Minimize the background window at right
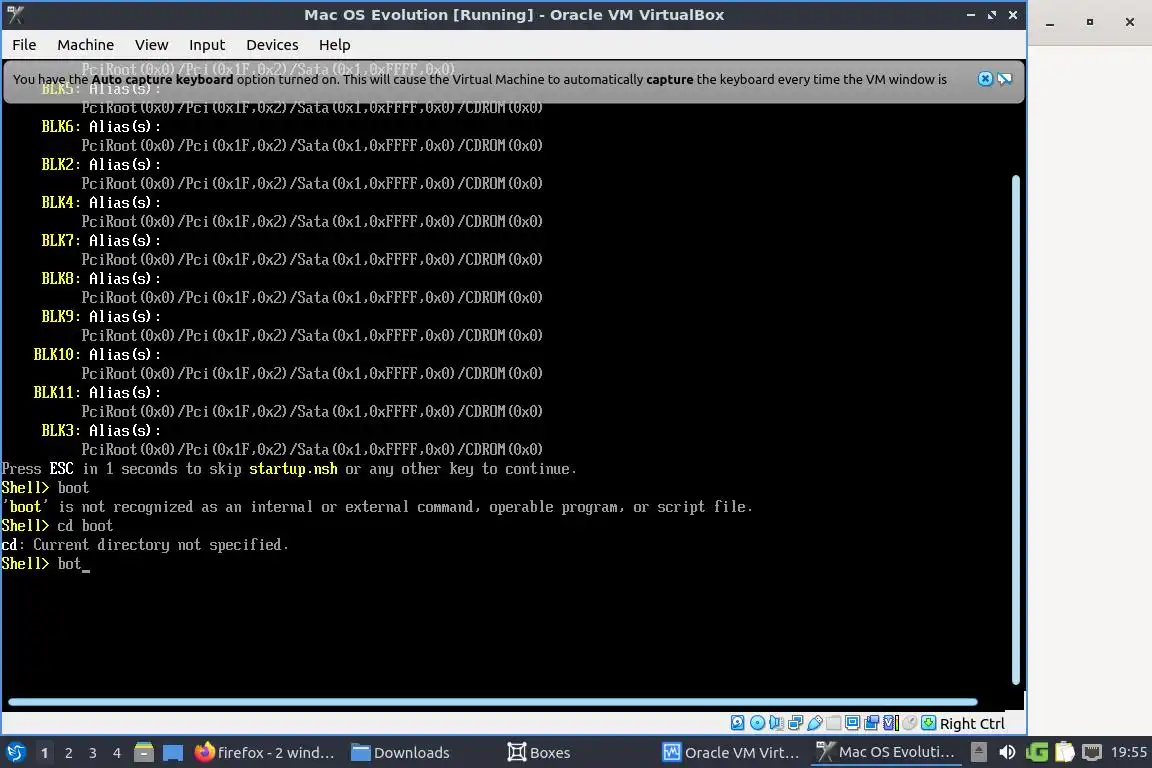This screenshot has width=1152, height=768. point(1050,23)
